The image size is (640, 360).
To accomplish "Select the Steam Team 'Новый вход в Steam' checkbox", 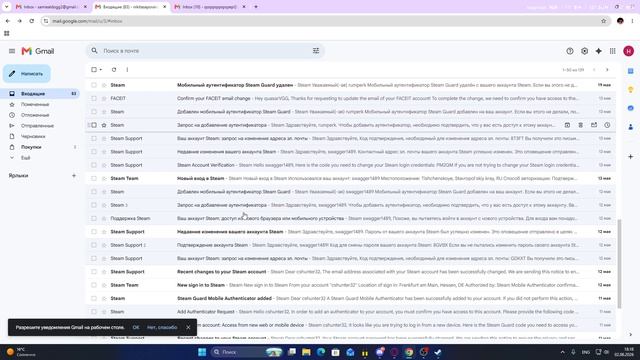I will point(94,178).
